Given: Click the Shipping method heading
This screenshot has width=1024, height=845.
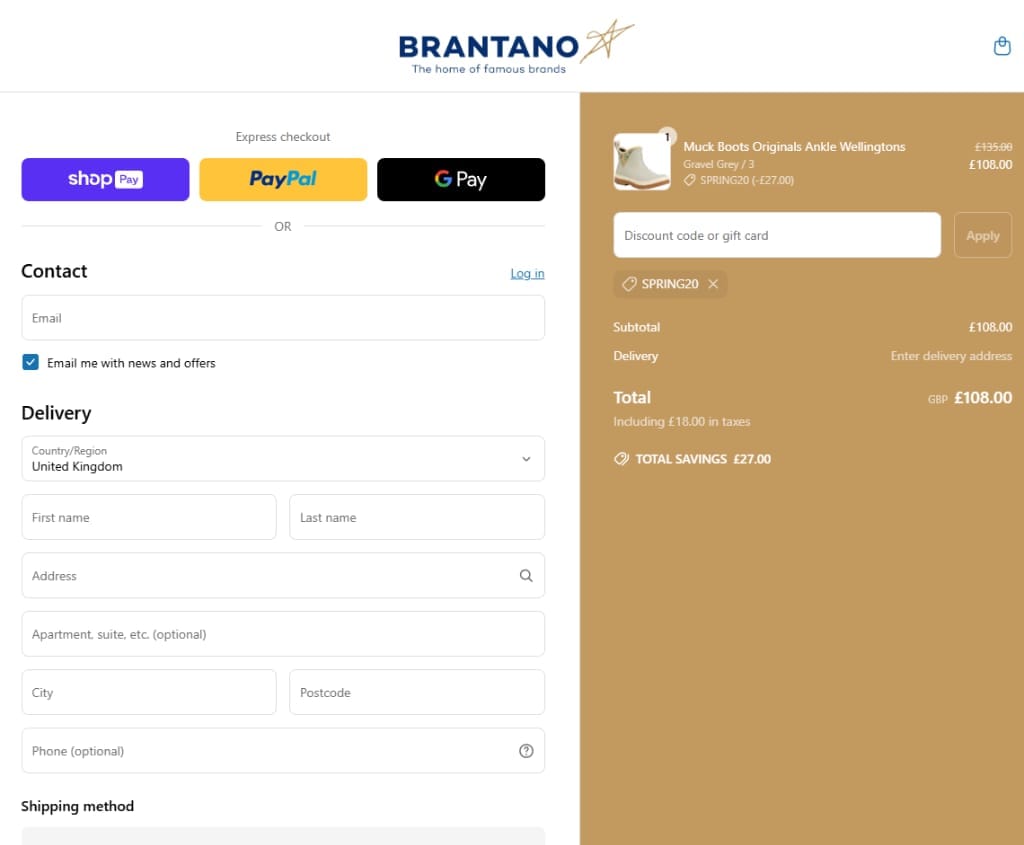Looking at the screenshot, I should point(77,806).
